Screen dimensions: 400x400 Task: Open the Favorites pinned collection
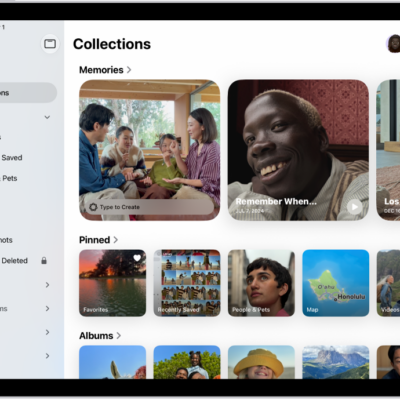tap(112, 283)
